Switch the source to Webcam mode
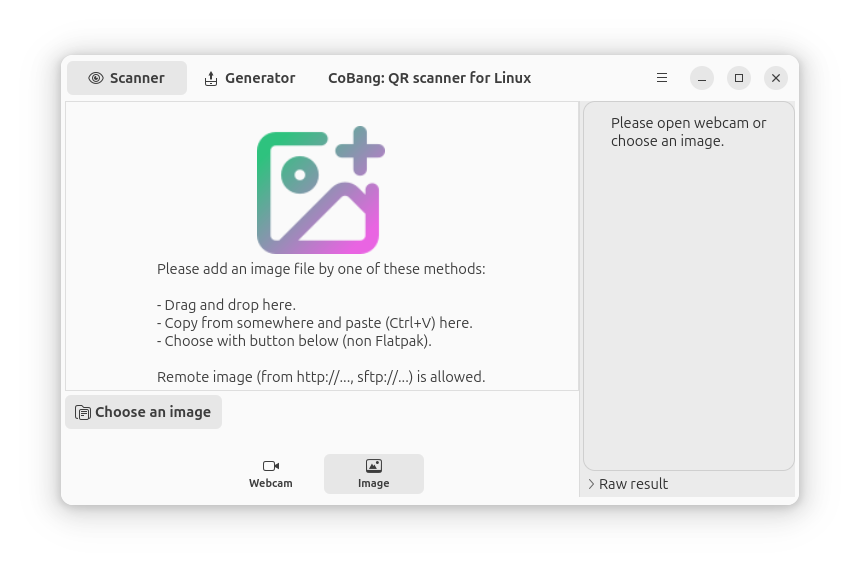The image size is (860, 572). [x=271, y=474]
